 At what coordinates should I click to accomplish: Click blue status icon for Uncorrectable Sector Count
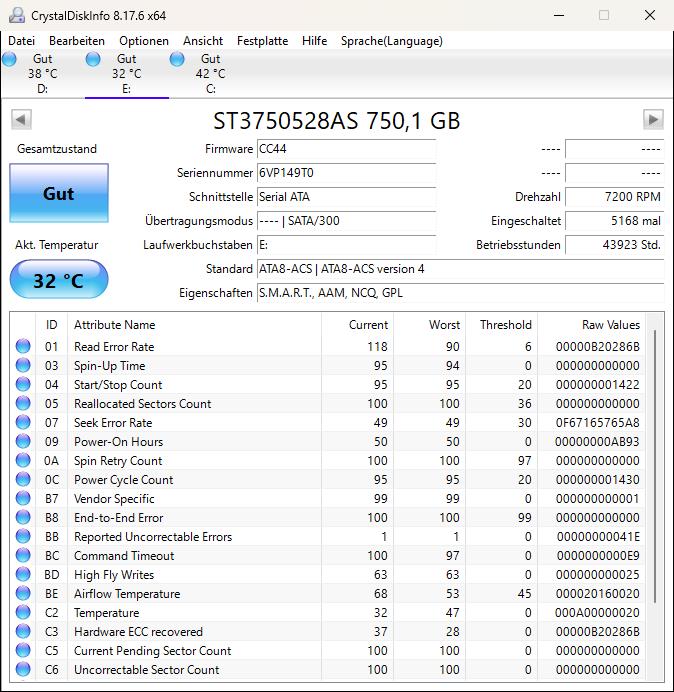point(23,669)
